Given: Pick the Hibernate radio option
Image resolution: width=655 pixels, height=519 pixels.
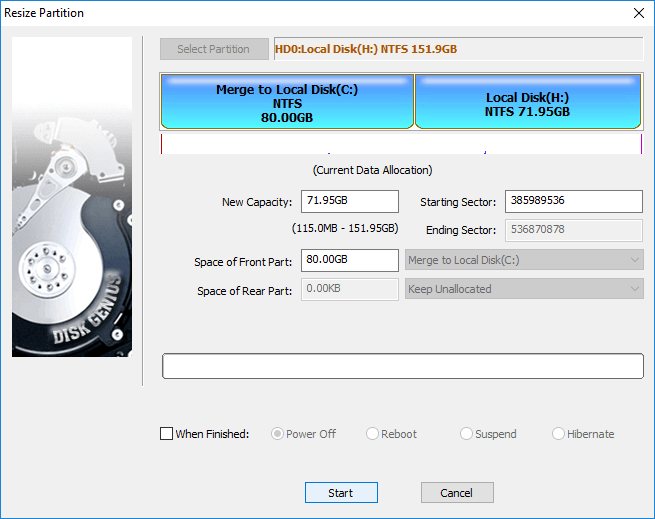Looking at the screenshot, I should (559, 434).
